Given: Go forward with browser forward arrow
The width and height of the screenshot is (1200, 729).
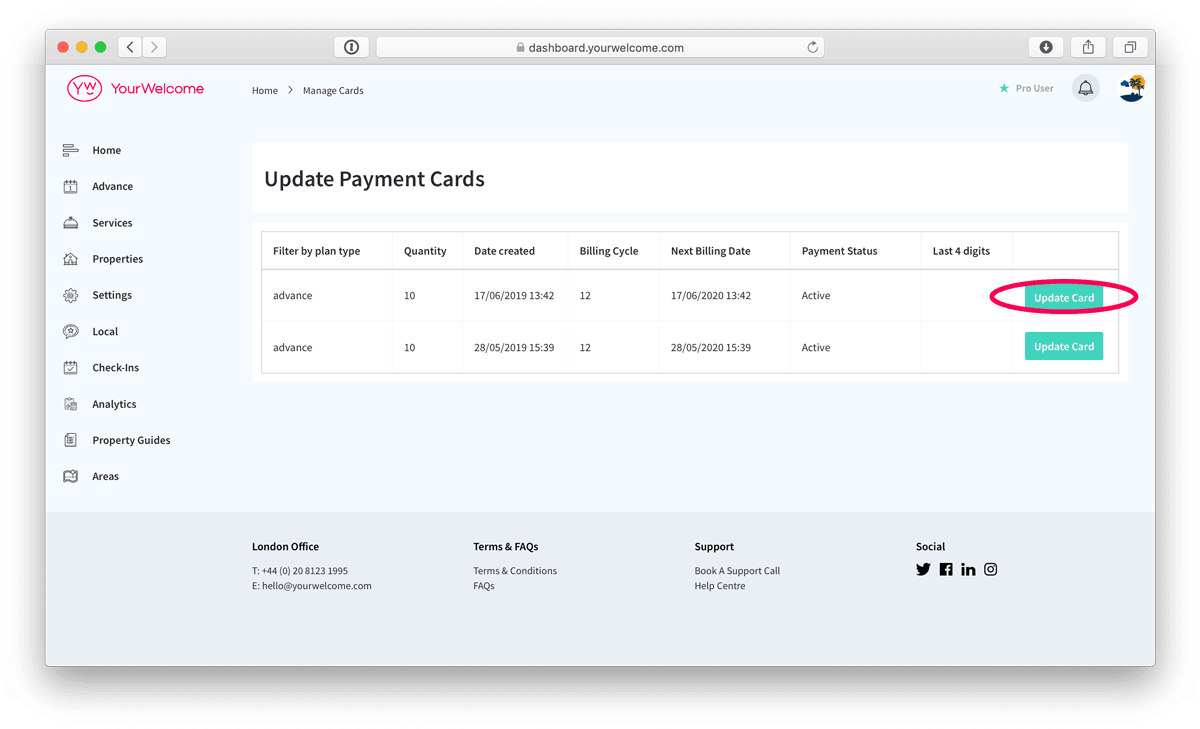Looking at the screenshot, I should pyautogui.click(x=154, y=47).
